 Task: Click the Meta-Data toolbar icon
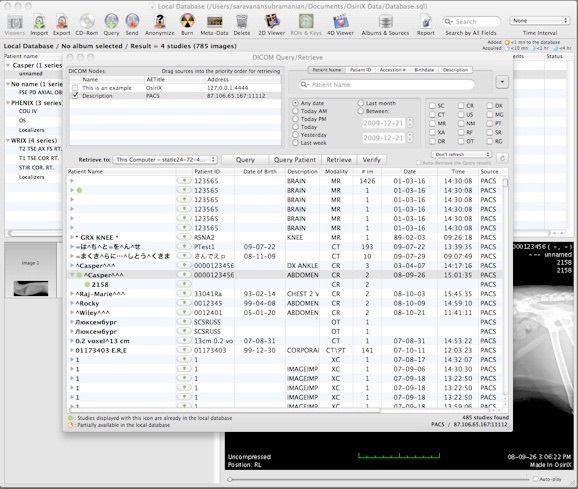pos(215,21)
